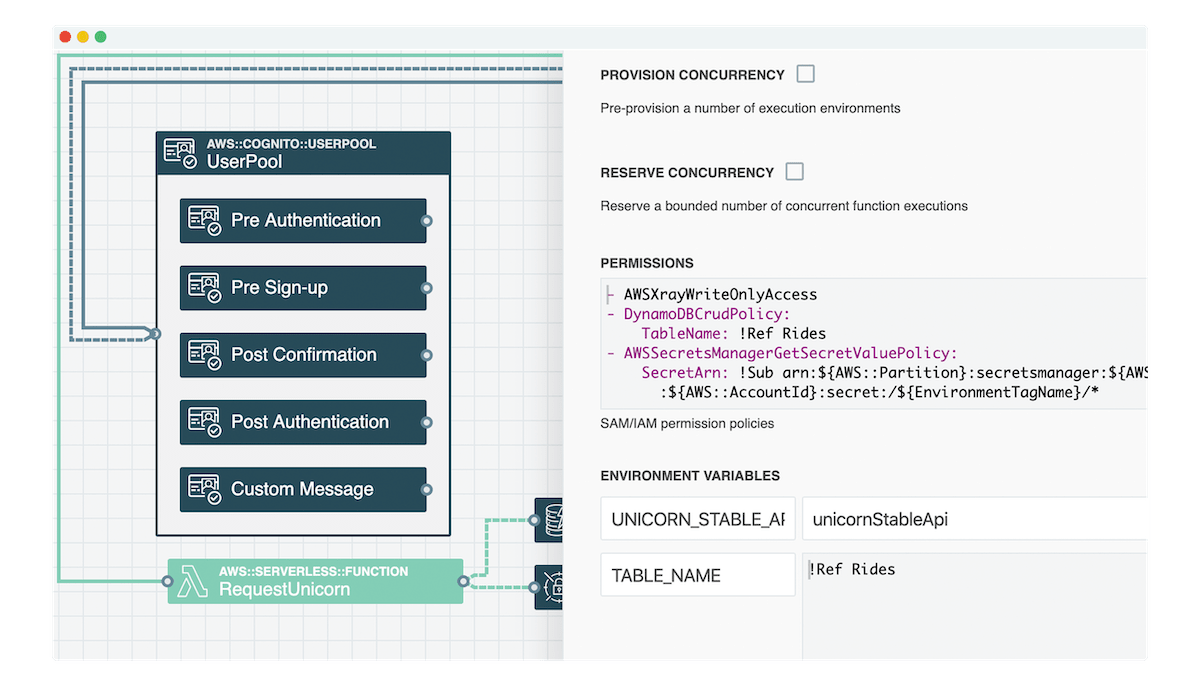Click the UserPool Cognito resource icon
The width and height of the screenshot is (1200, 698).
click(x=181, y=153)
